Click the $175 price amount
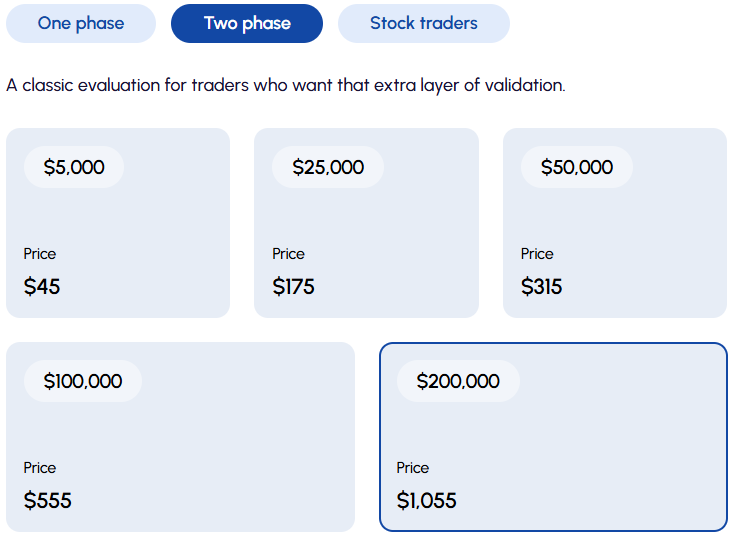 [293, 287]
